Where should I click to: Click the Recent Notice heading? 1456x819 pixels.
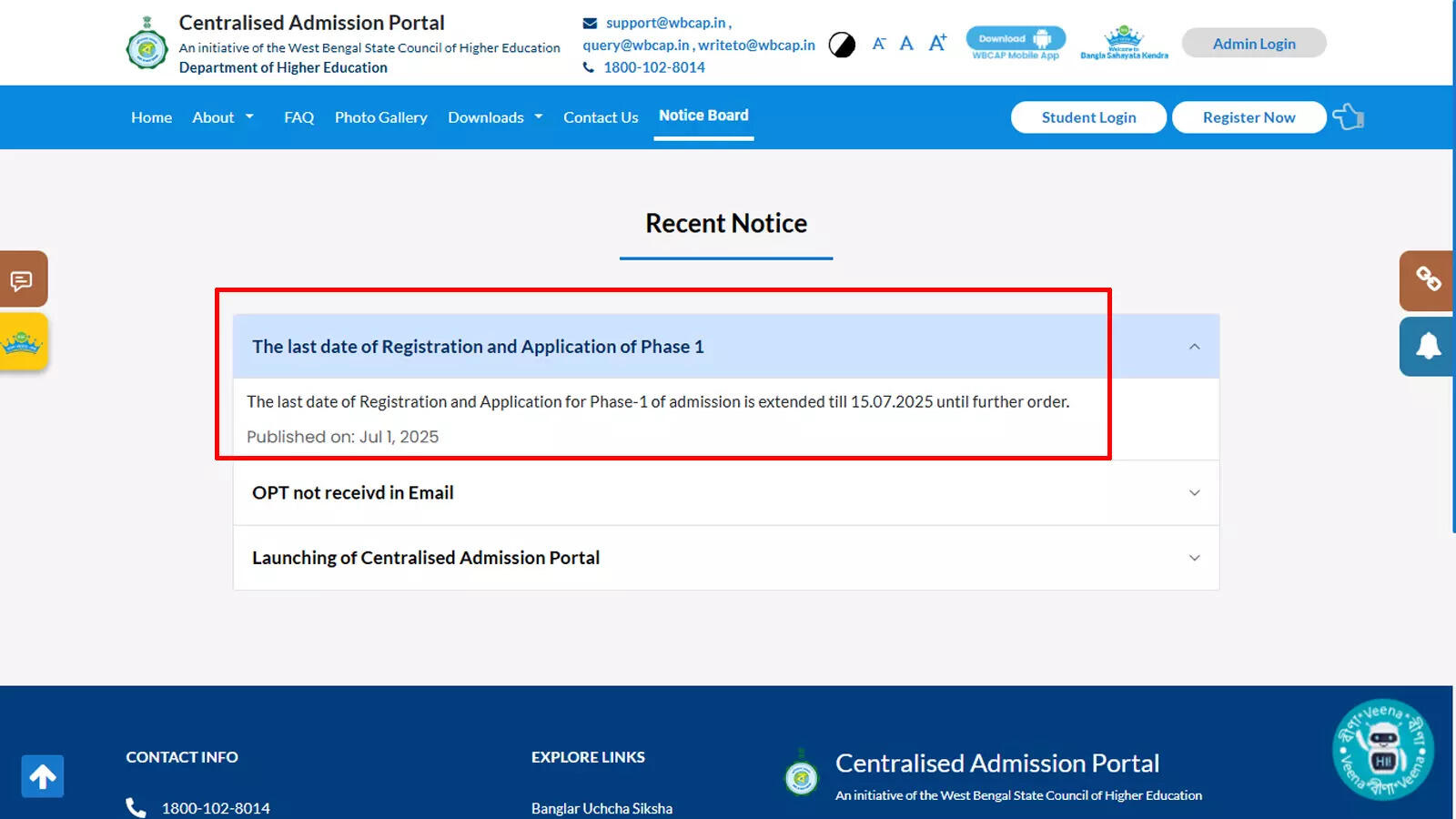[726, 223]
